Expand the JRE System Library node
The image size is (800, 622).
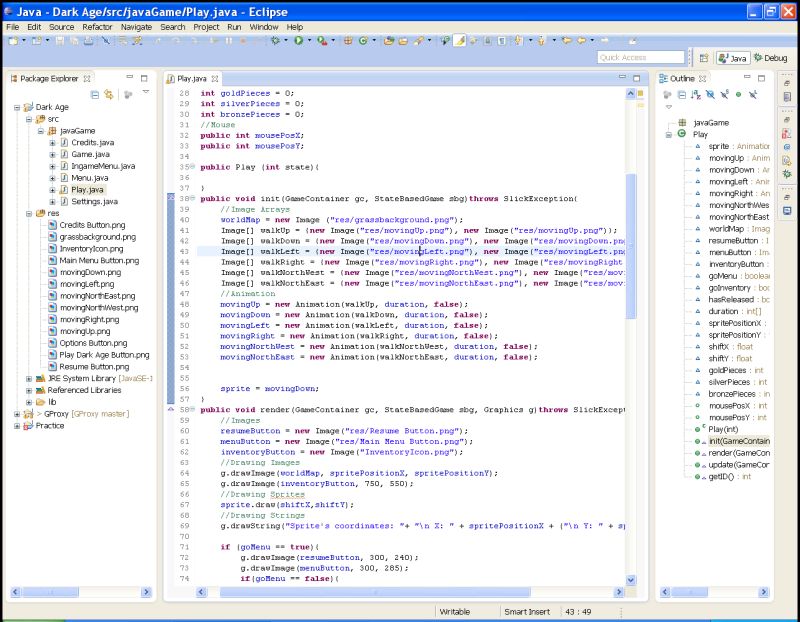click(28, 378)
